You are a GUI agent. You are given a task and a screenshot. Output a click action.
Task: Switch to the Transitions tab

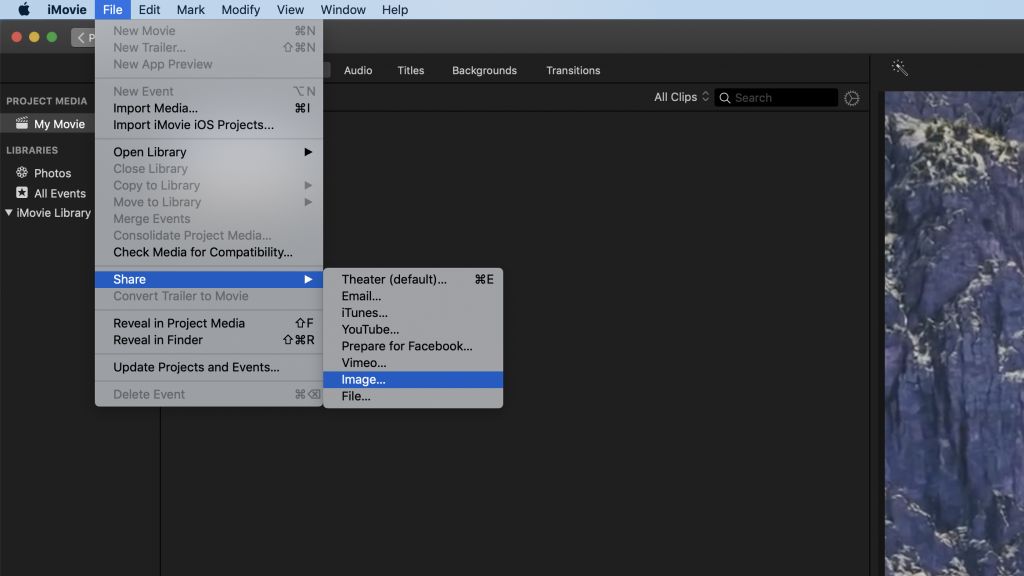pyautogui.click(x=573, y=71)
